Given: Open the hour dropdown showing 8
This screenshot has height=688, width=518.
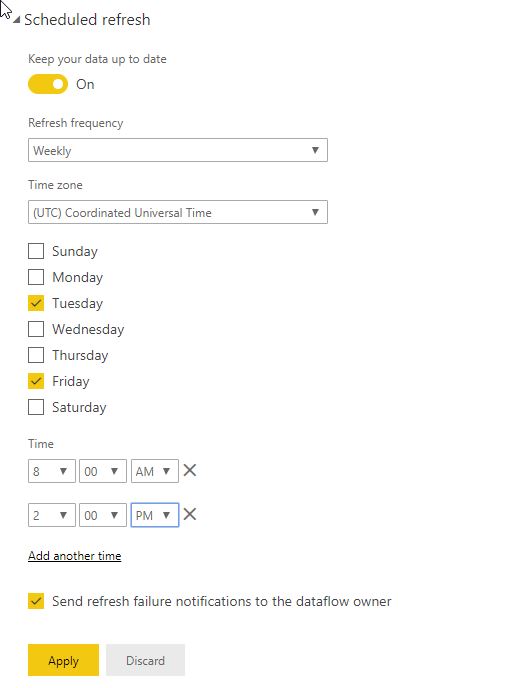Looking at the screenshot, I should click(x=52, y=471).
